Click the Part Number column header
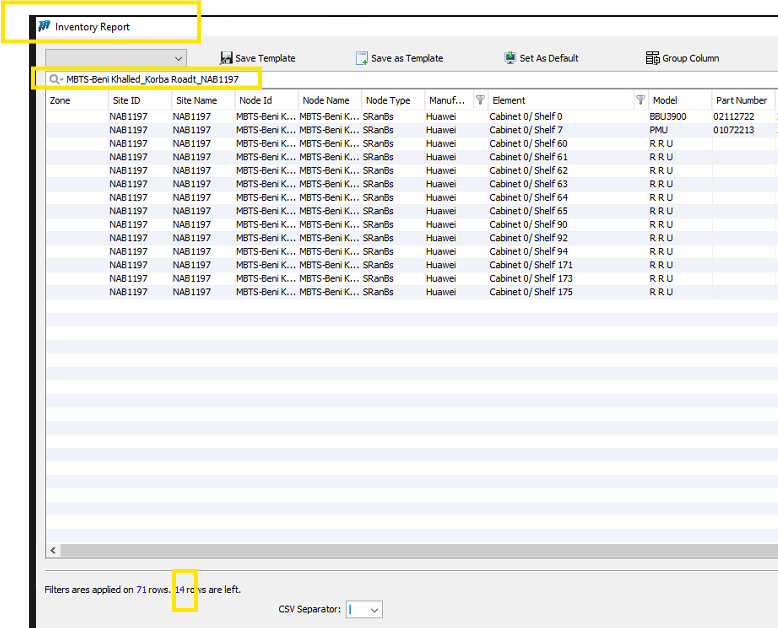Image resolution: width=778 pixels, height=628 pixels. click(741, 101)
